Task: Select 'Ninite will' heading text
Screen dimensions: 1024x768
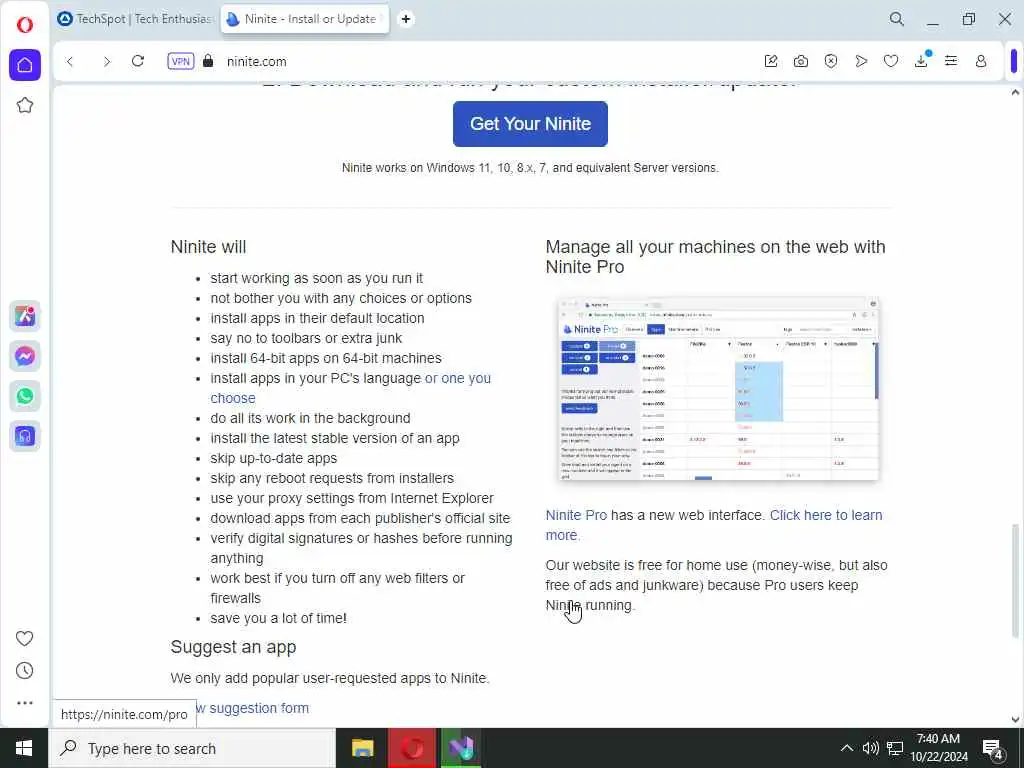Action: pyautogui.click(x=208, y=247)
